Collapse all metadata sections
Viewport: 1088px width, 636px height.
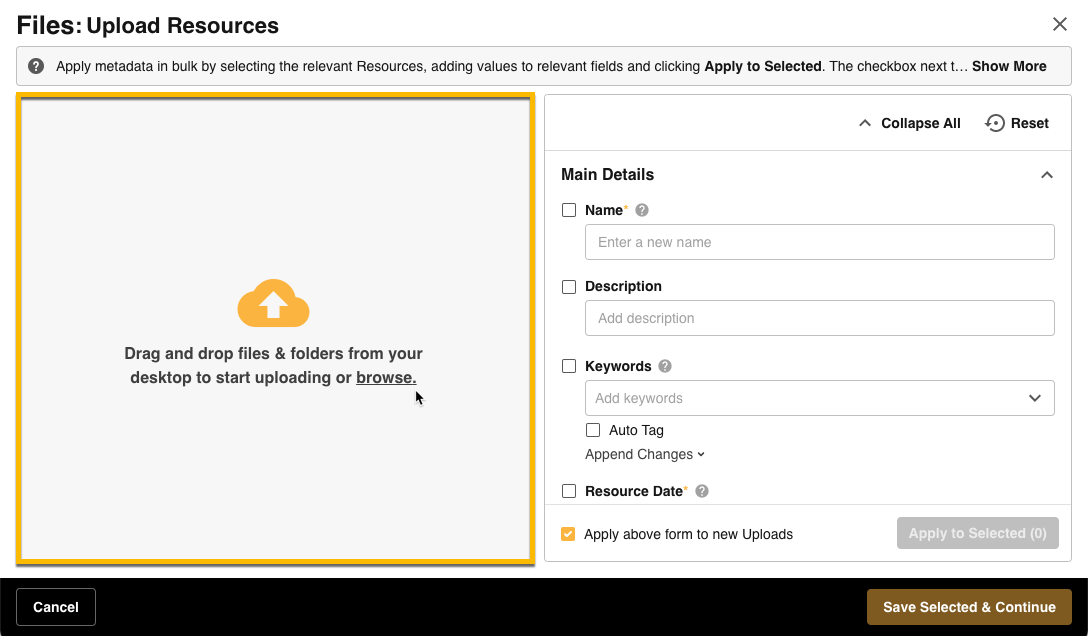pos(909,123)
